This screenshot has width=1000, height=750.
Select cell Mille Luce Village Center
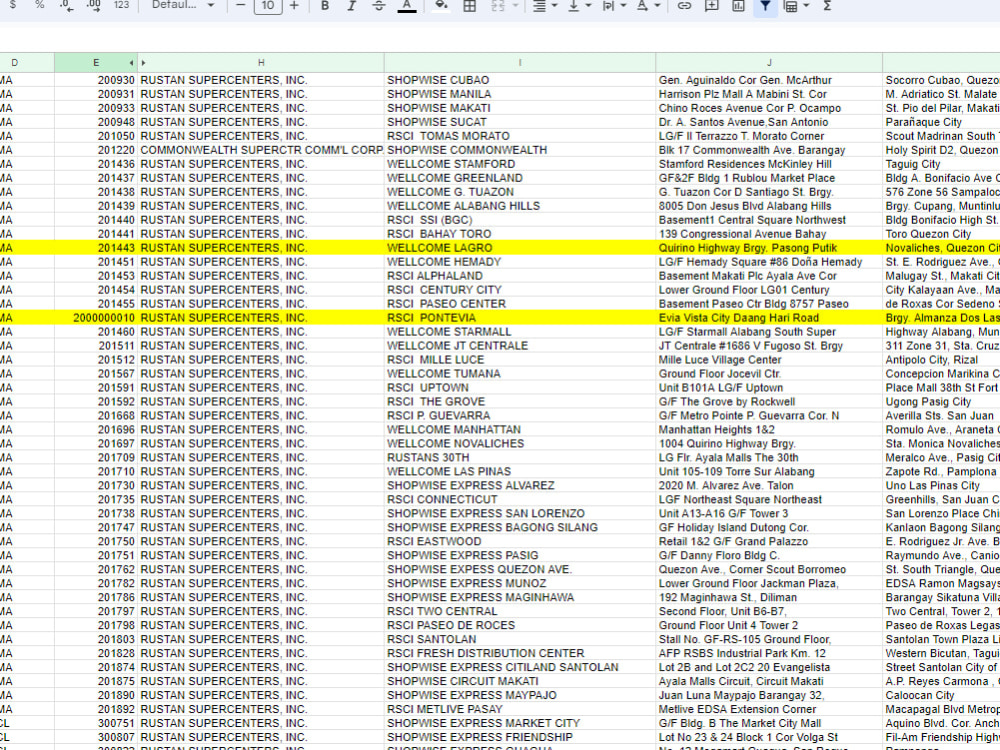(769, 360)
